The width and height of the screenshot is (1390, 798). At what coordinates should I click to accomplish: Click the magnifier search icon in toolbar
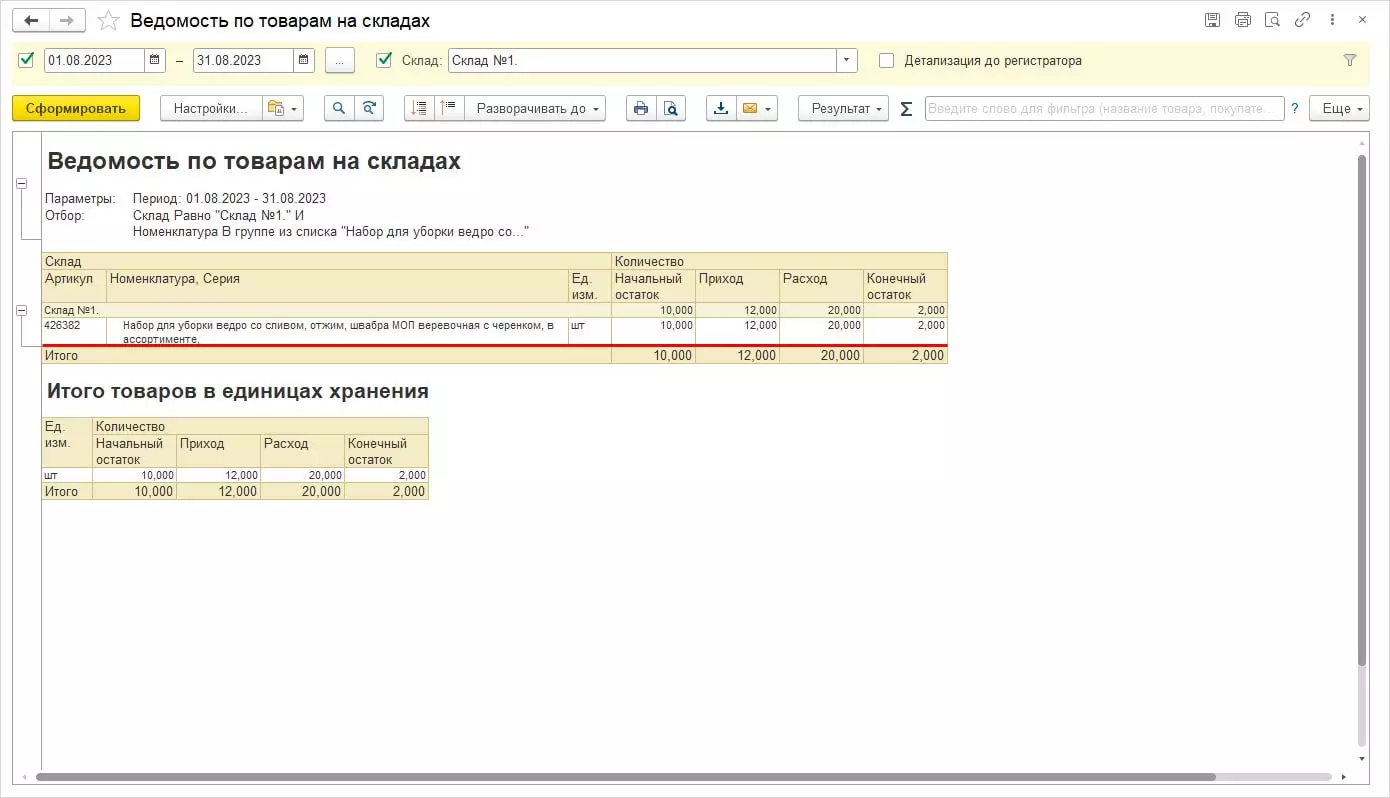tap(340, 108)
